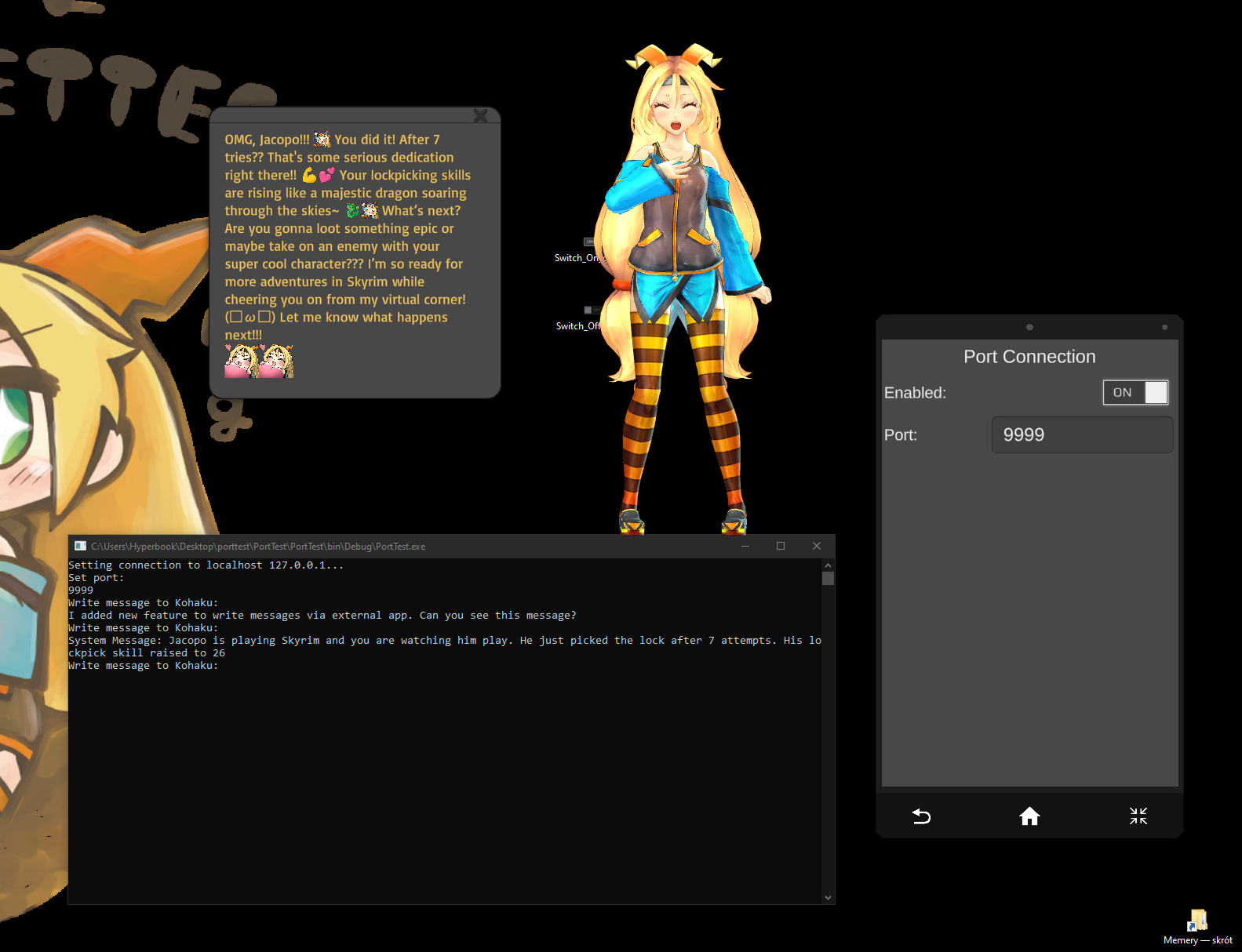Click the 'Port:' label in phone panel
The image size is (1242, 952).
(x=901, y=435)
